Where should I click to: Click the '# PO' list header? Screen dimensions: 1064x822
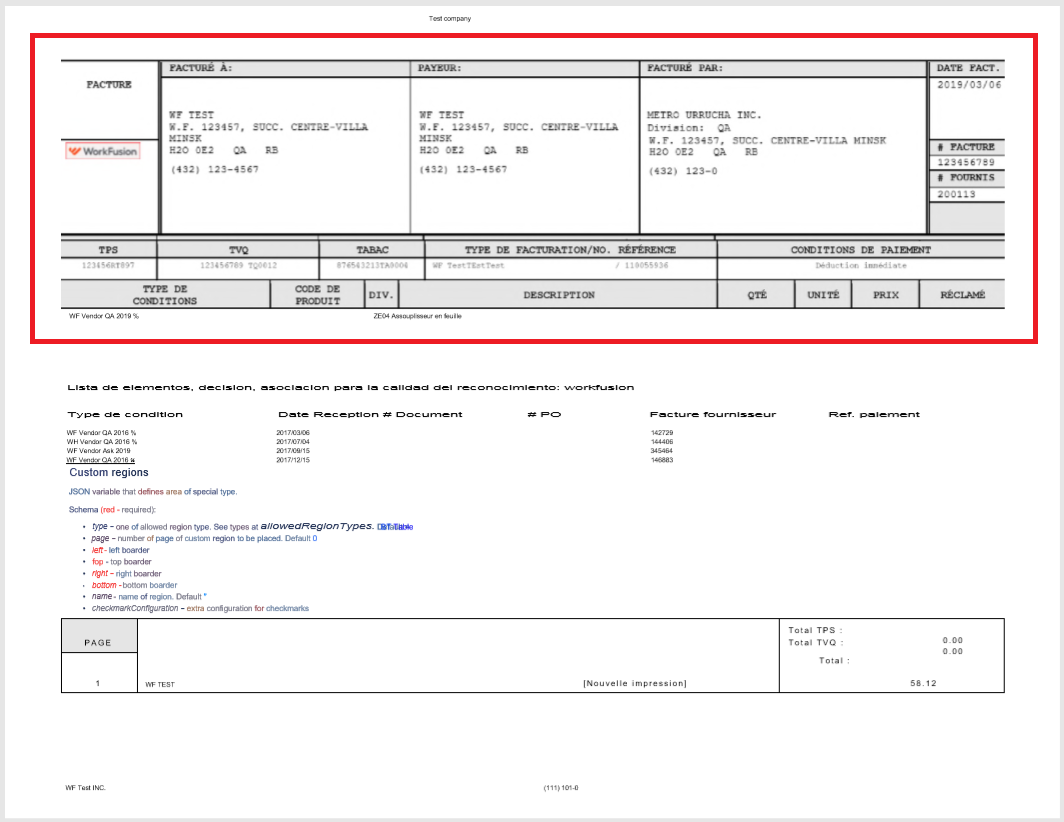point(544,415)
